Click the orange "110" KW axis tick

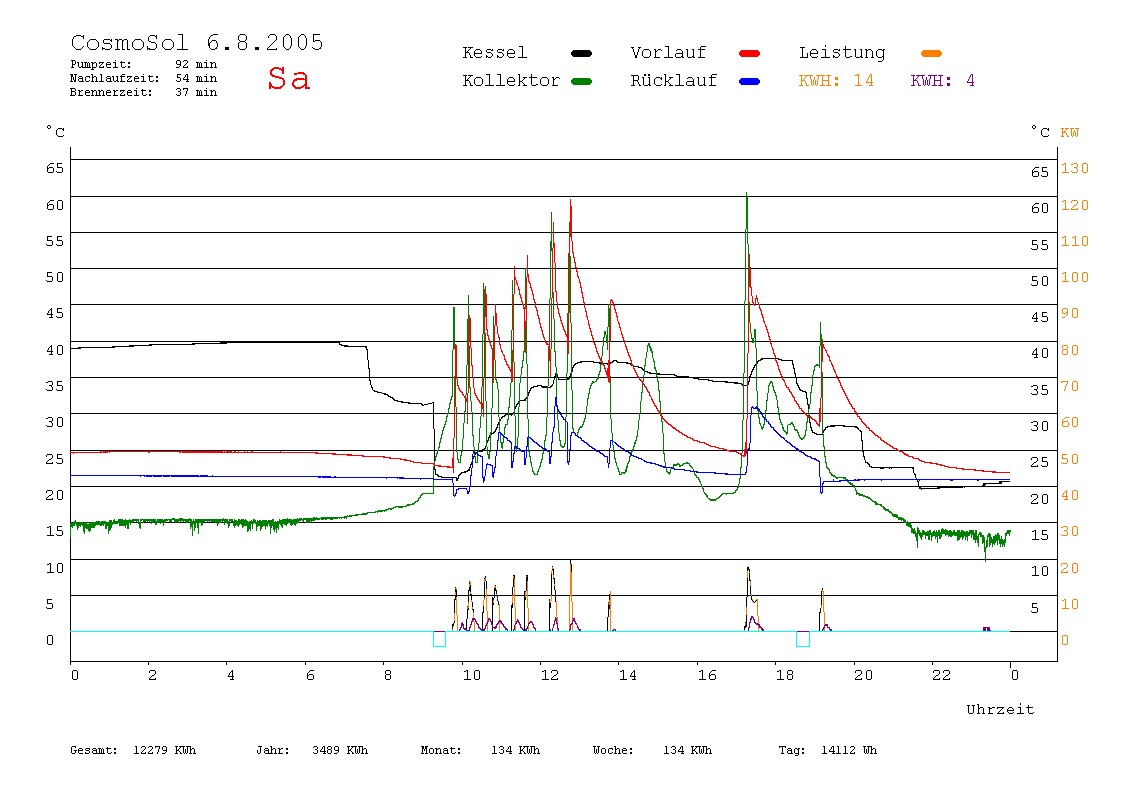[1075, 240]
